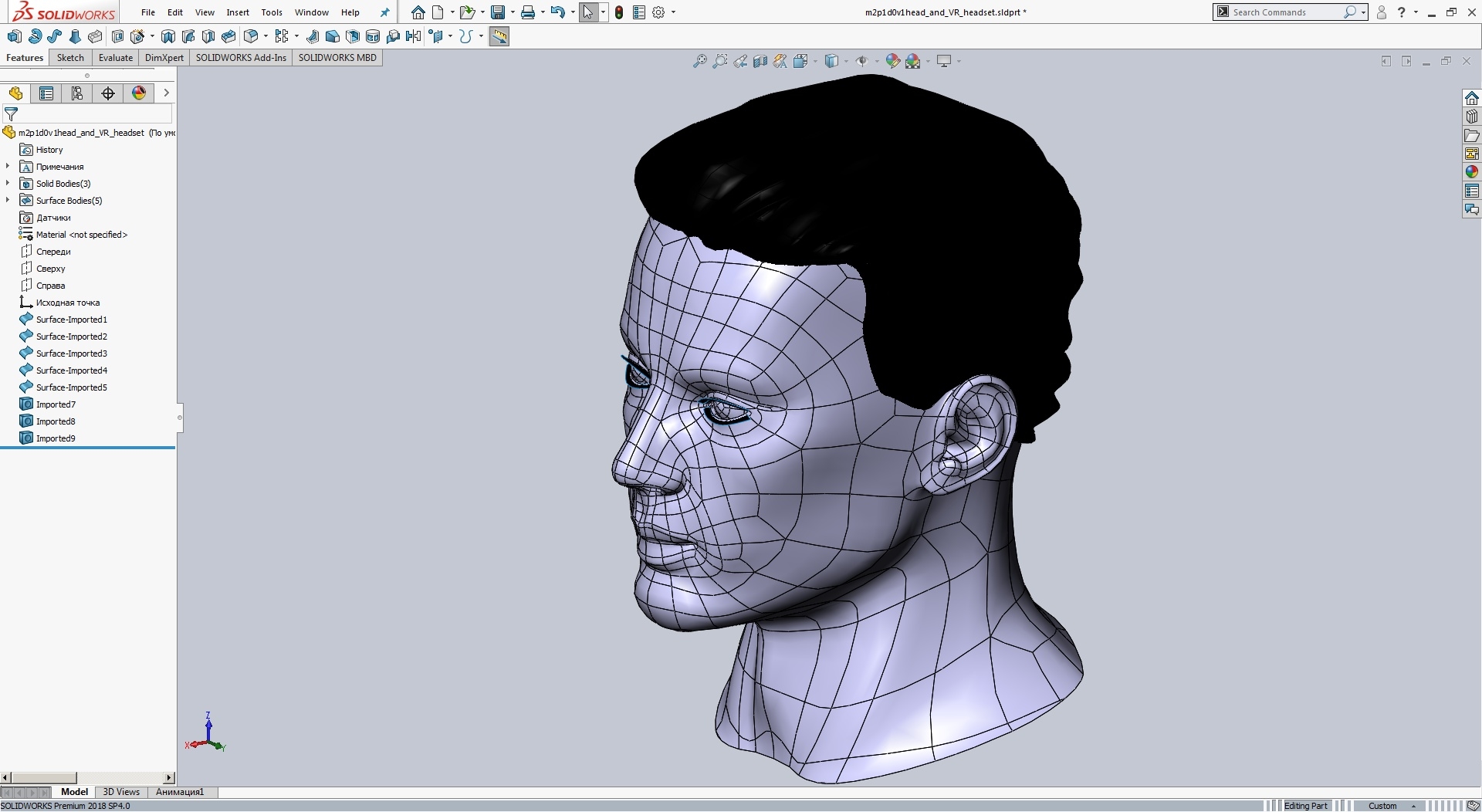Screen dimensions: 1482x812
Task: Click the Zoom to Area icon
Action: [720, 61]
